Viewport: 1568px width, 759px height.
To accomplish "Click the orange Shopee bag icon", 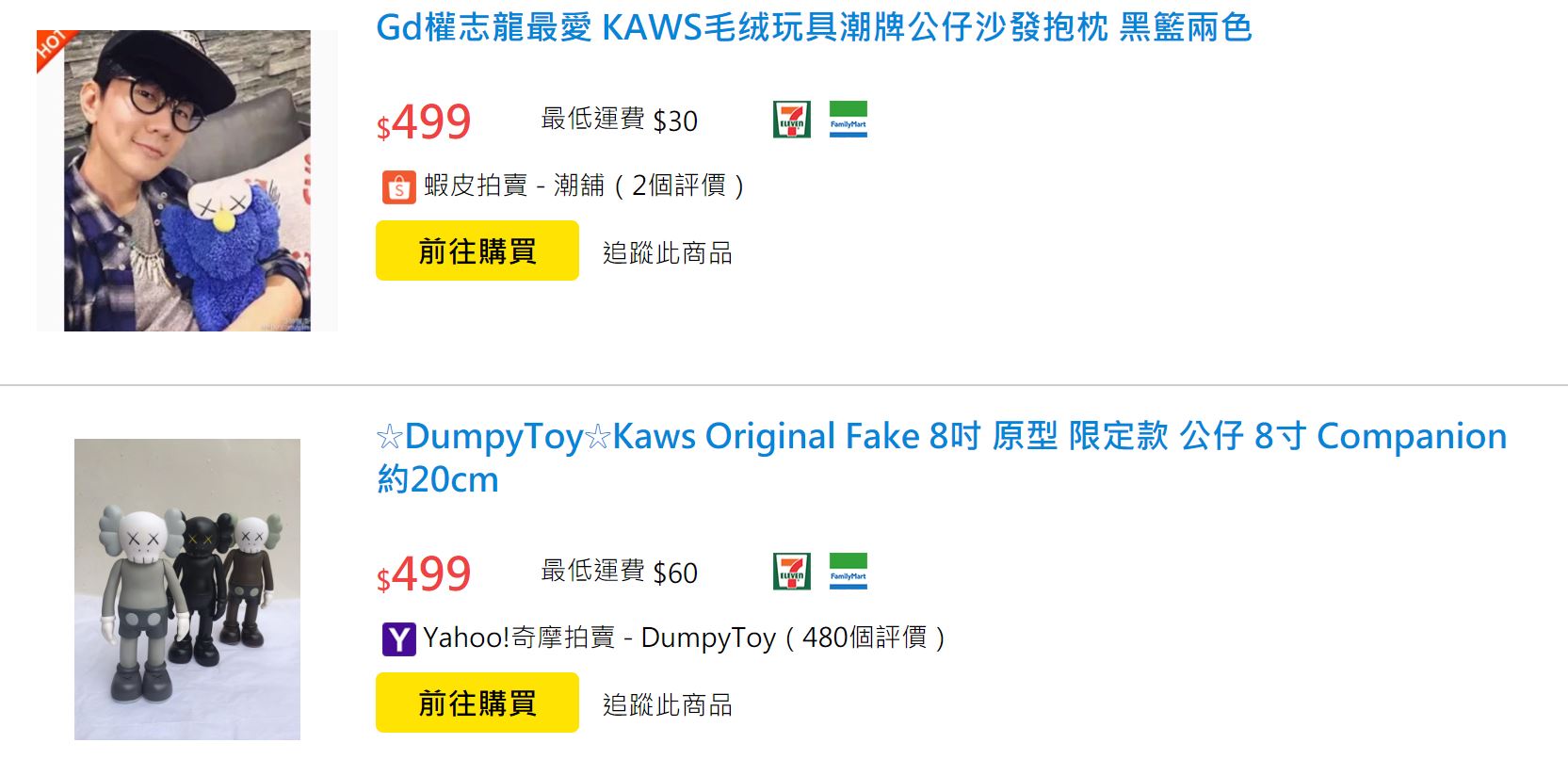I will click(398, 186).
